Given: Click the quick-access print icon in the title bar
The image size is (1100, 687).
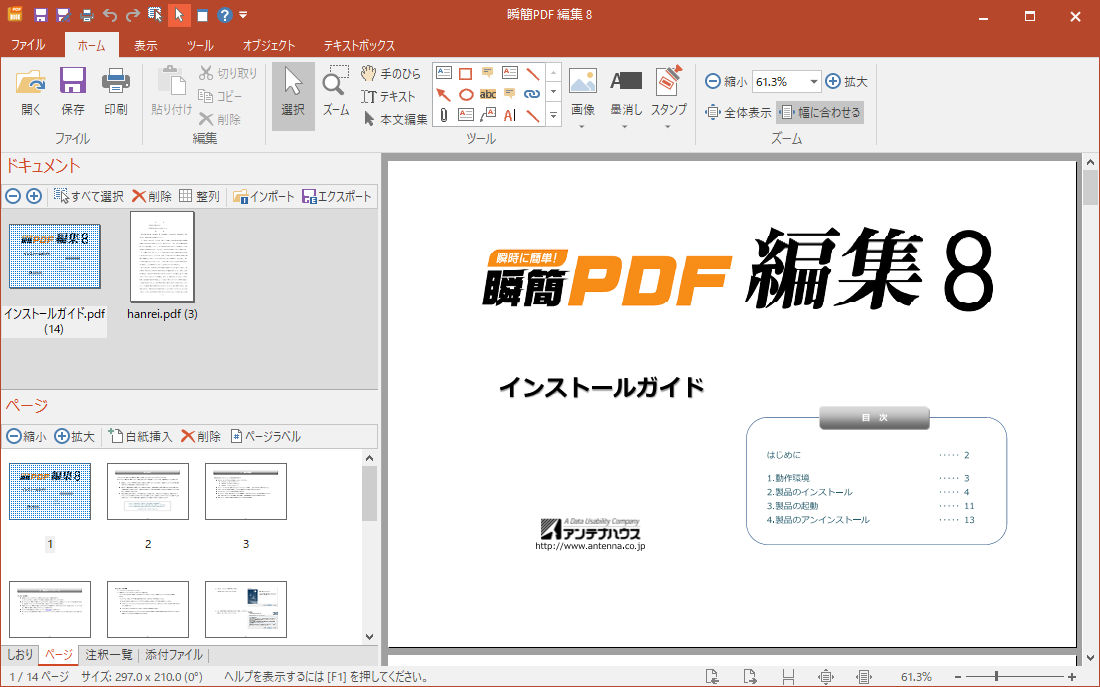Looking at the screenshot, I should pyautogui.click(x=86, y=15).
